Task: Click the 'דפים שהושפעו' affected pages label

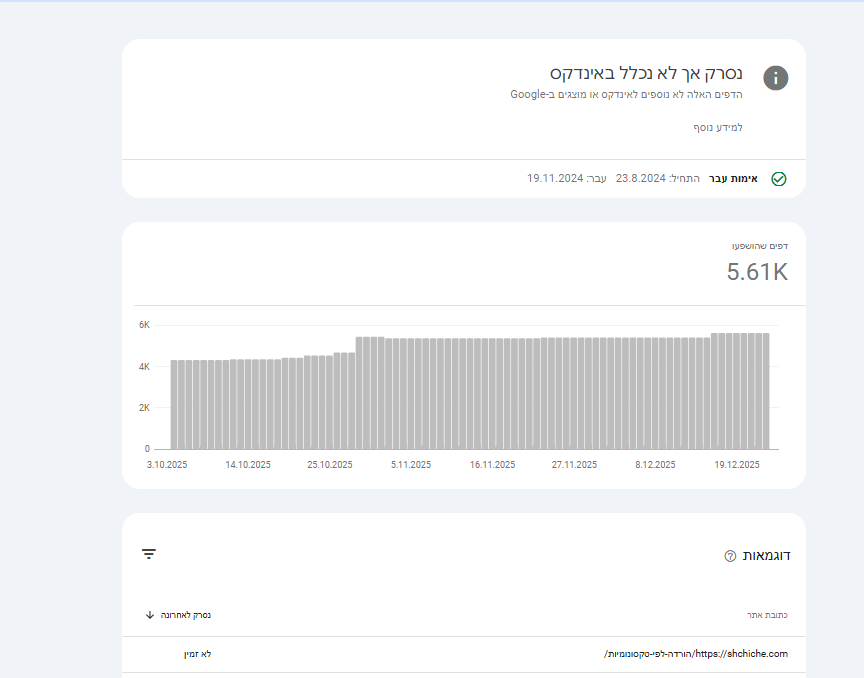Action: point(761,246)
